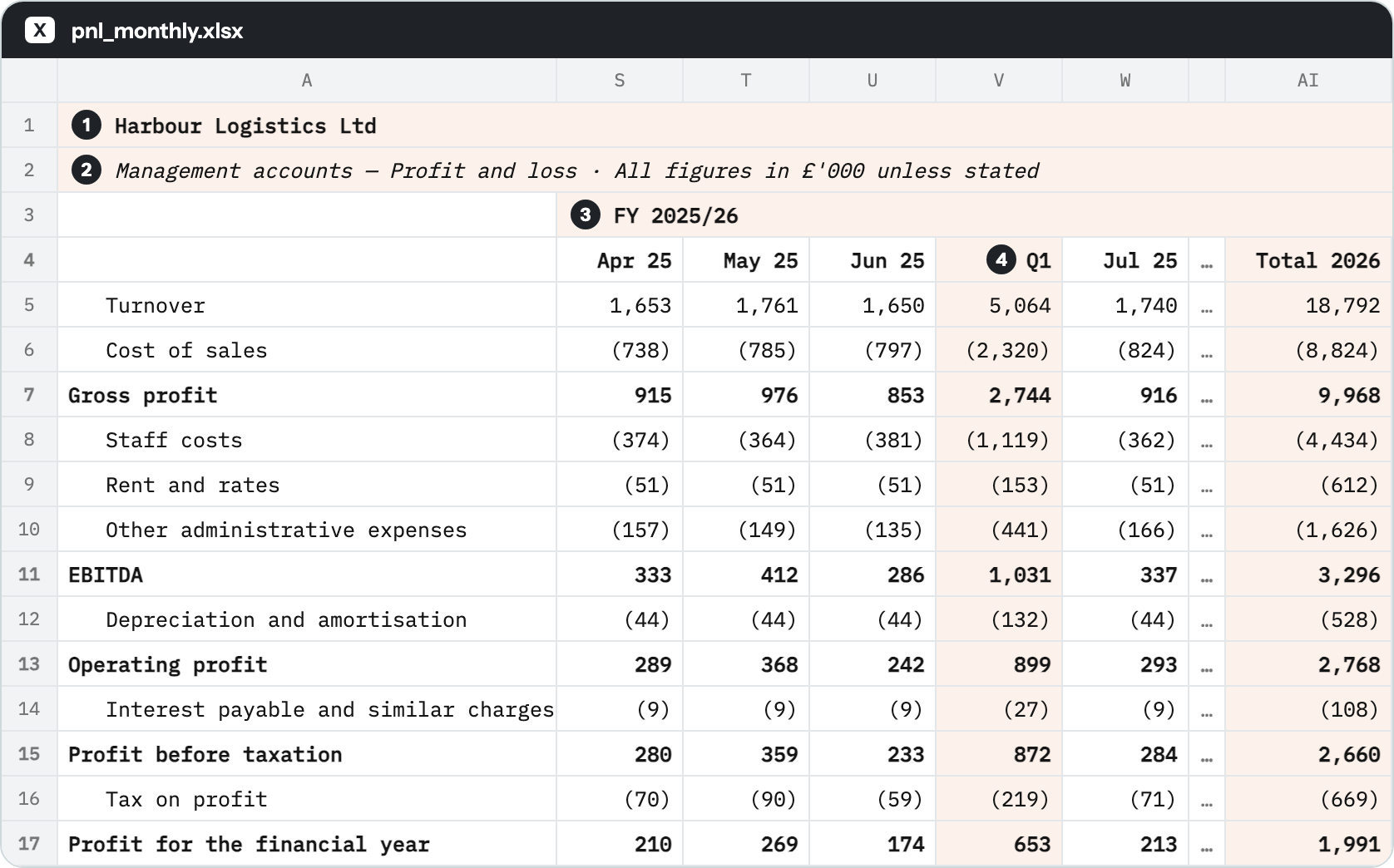Viewport: 1394px width, 868px height.
Task: Click EBITDA Q1 value 1,031
Action: pyautogui.click(x=1020, y=575)
